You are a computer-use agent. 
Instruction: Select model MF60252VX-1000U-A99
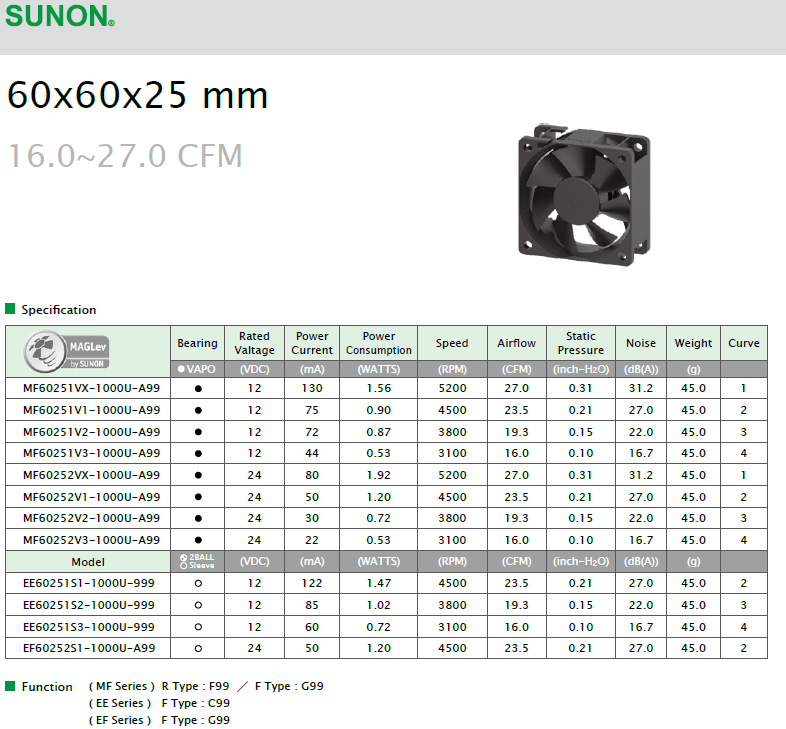[x=92, y=475]
